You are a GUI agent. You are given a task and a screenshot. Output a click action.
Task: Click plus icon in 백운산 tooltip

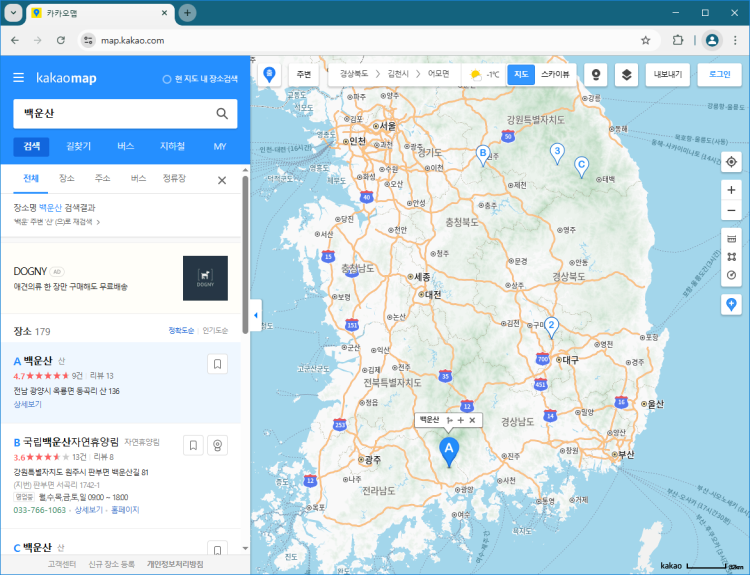(461, 420)
